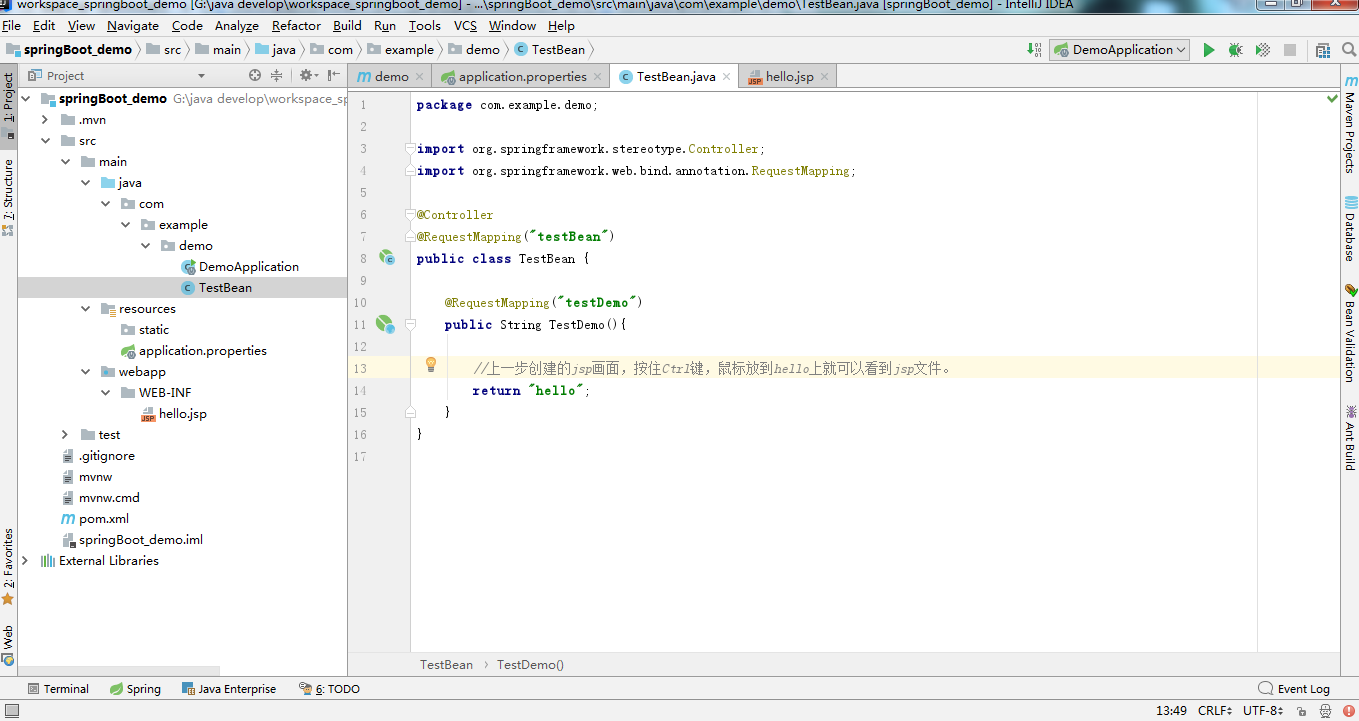Open the Web tool window stripe button

click(8, 645)
